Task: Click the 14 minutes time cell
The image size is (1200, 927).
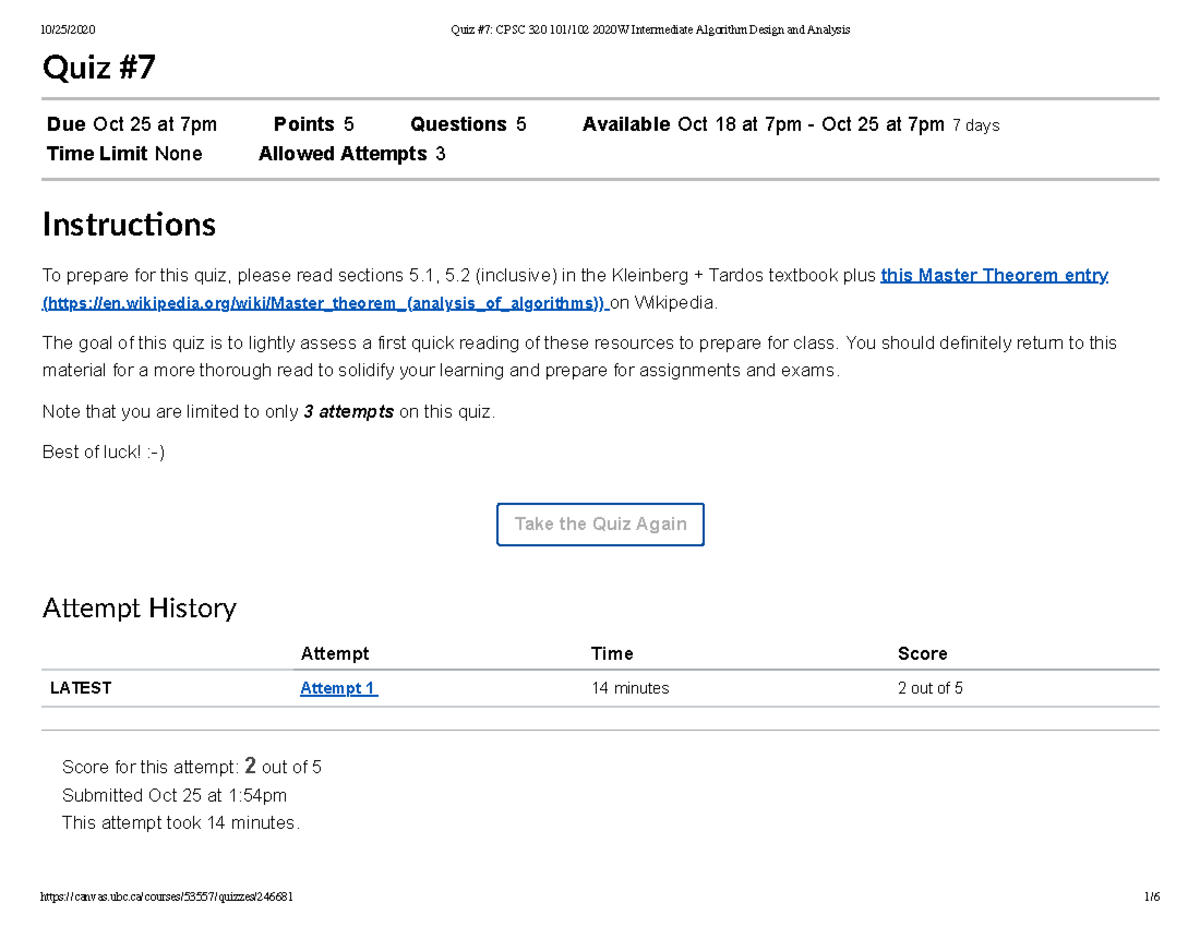Action: 630,688
